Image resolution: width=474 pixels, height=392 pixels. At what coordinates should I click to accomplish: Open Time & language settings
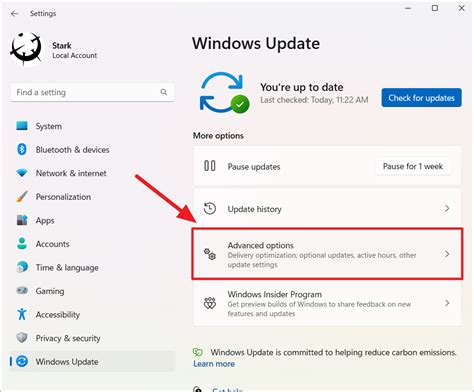pyautogui.click(x=92, y=267)
